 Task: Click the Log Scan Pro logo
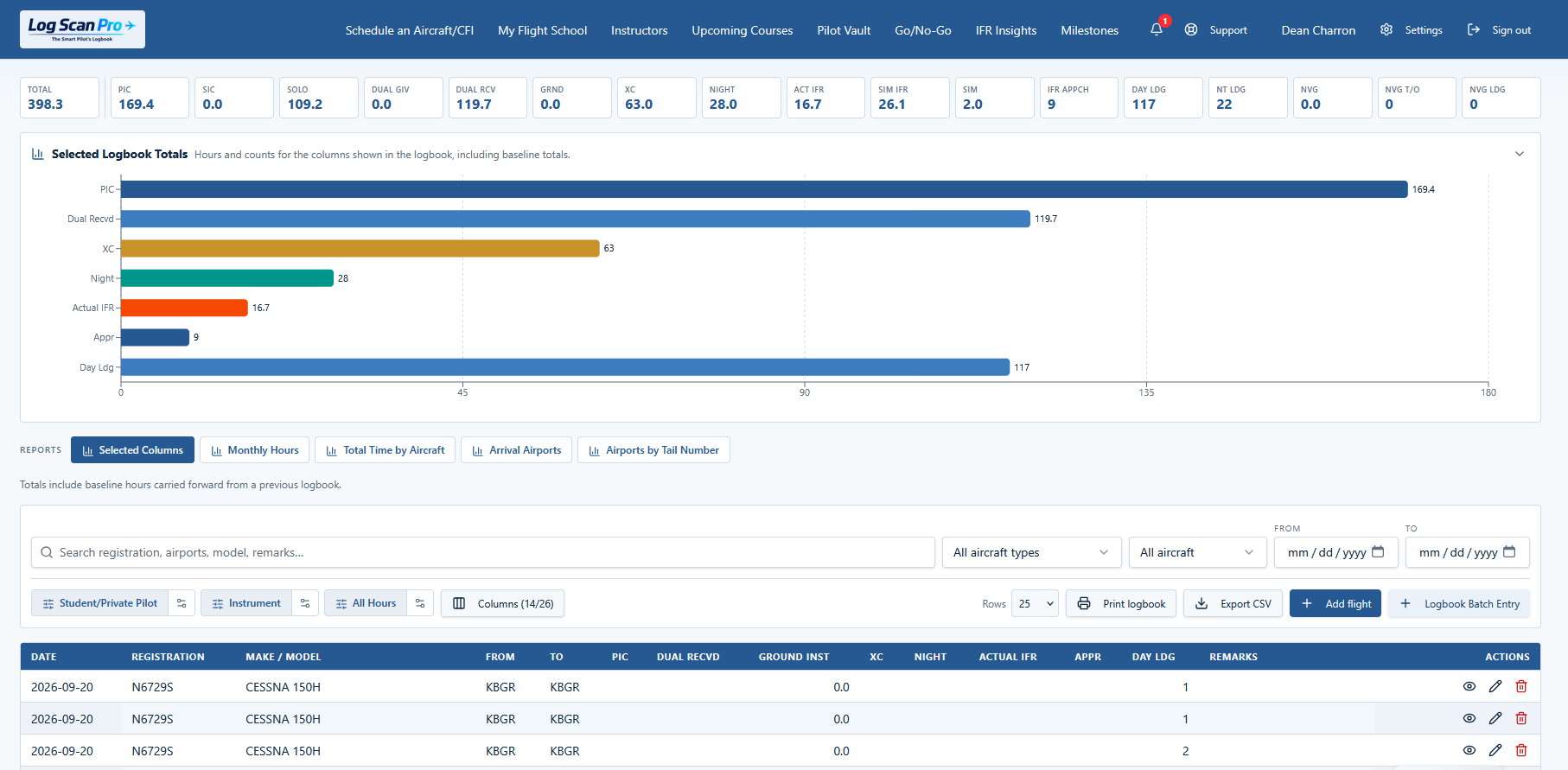click(x=82, y=29)
